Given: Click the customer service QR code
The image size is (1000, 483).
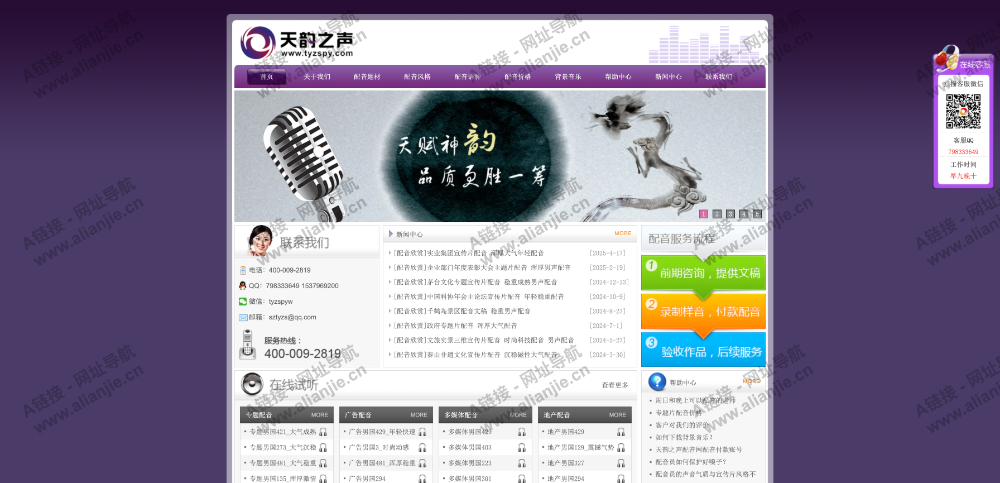Looking at the screenshot, I should click(x=963, y=111).
